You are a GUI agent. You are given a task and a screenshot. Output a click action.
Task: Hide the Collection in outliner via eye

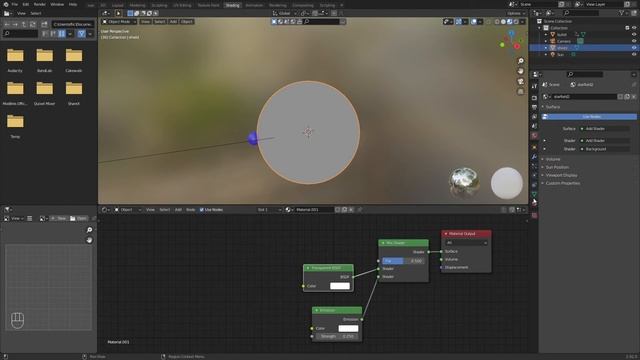point(634,28)
